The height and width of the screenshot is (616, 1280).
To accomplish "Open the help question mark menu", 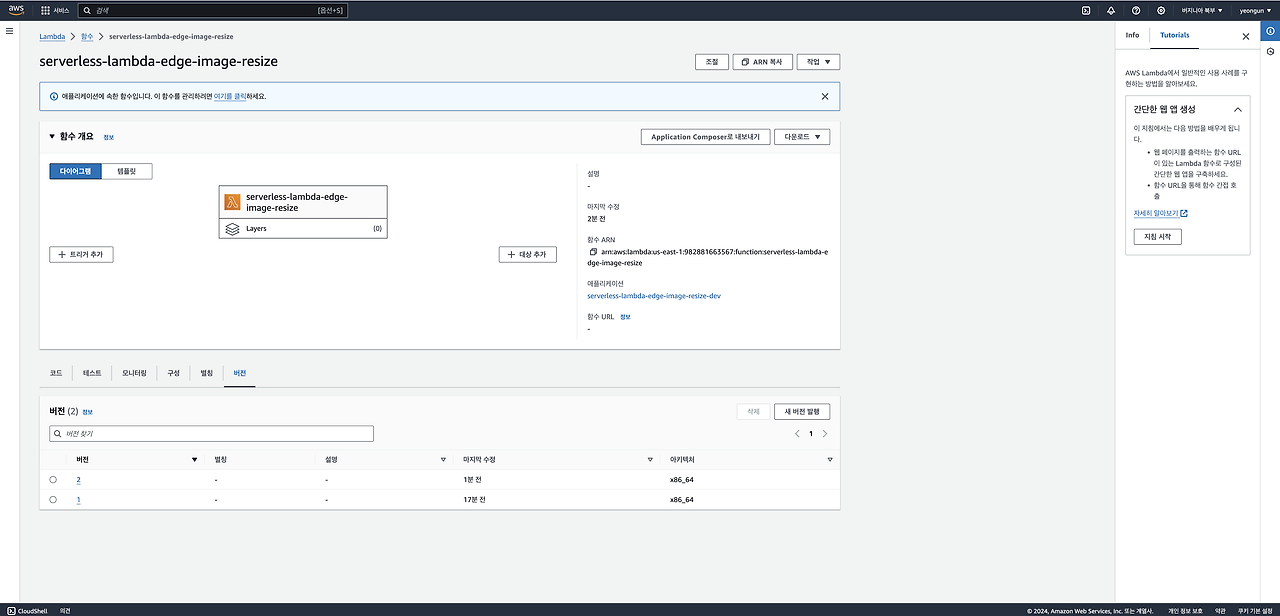I will click(1136, 10).
